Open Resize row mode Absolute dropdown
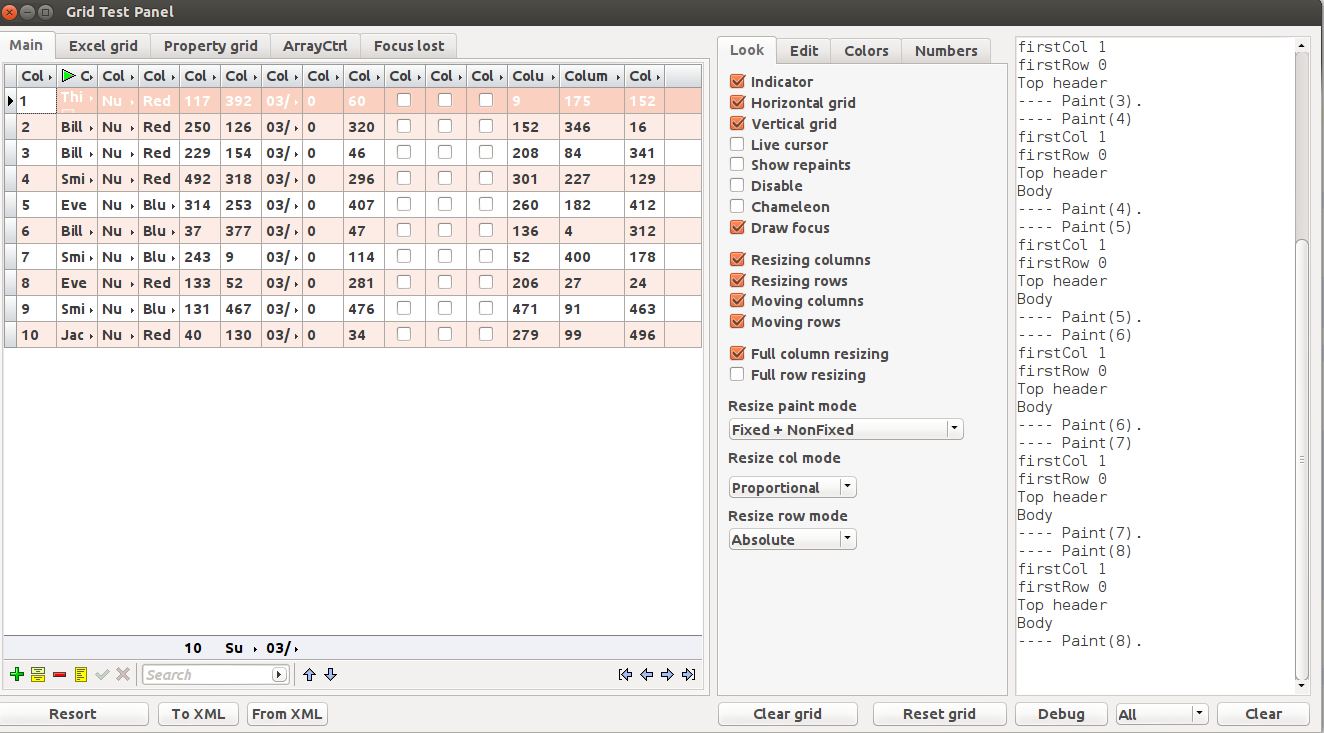Viewport: 1324px width, 733px height. click(x=848, y=540)
